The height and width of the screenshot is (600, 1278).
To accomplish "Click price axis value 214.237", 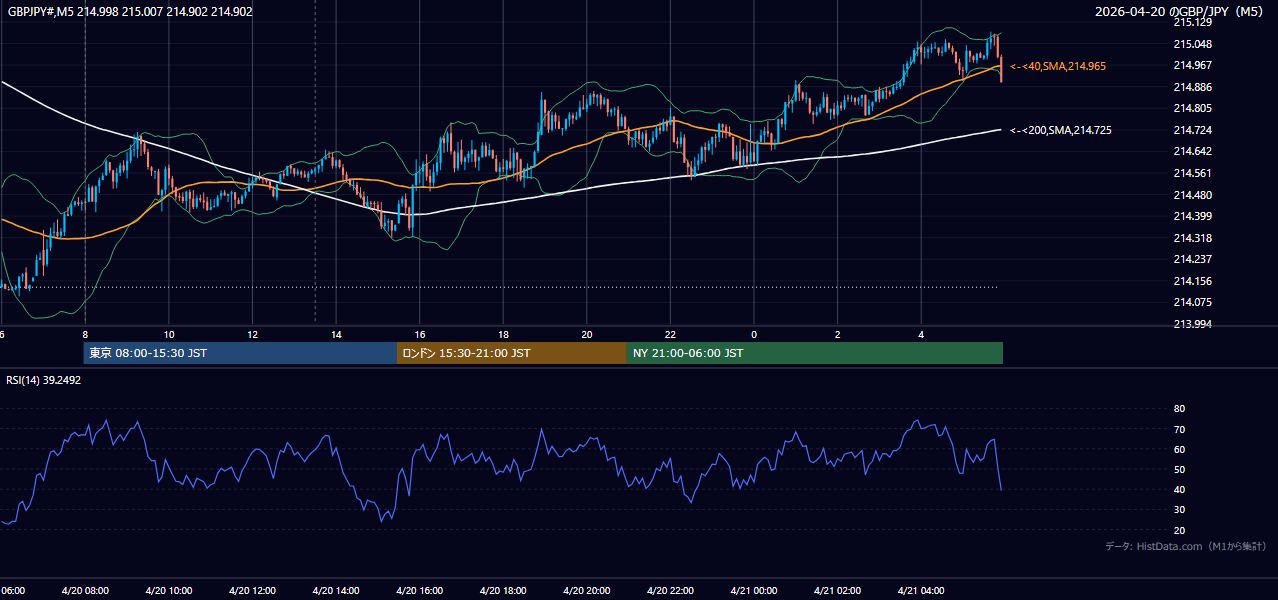I will click(x=1192, y=259).
